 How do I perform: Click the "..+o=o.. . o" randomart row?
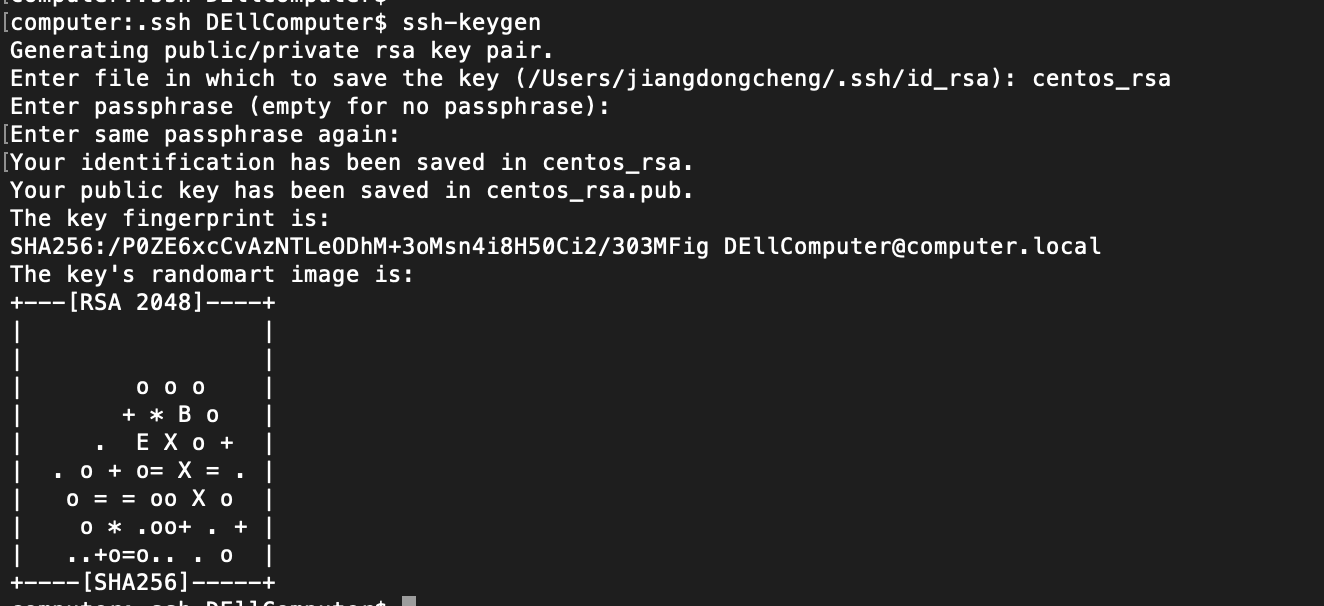tap(150, 554)
